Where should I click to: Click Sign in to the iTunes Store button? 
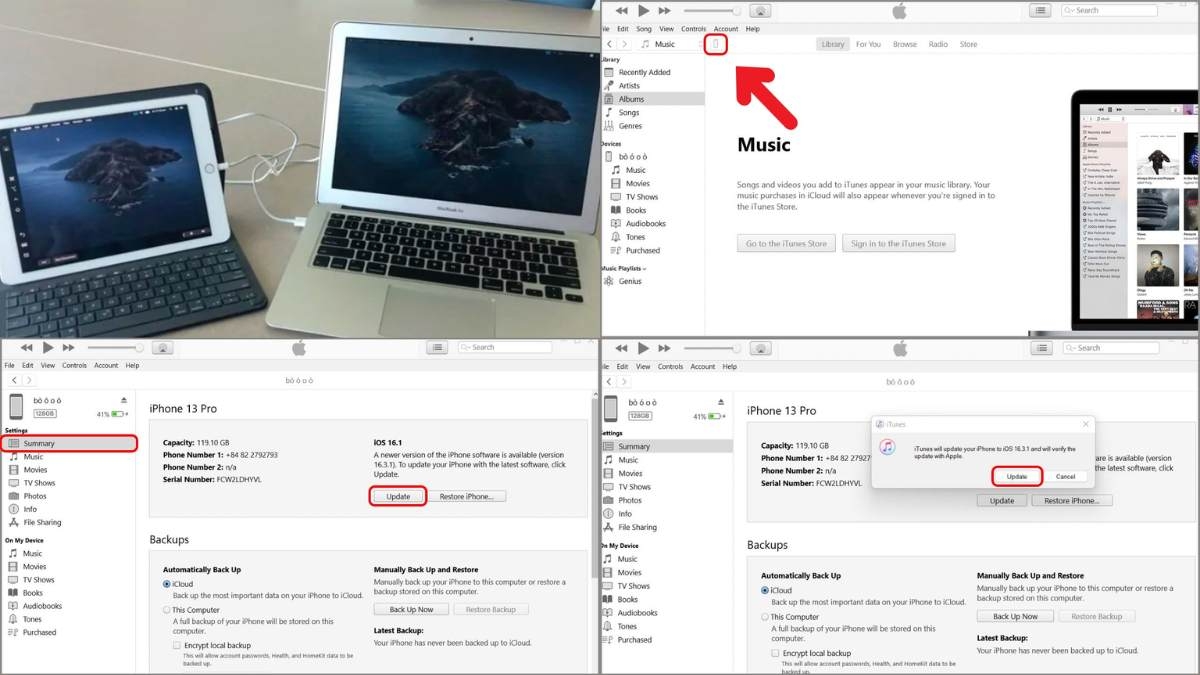tap(898, 243)
